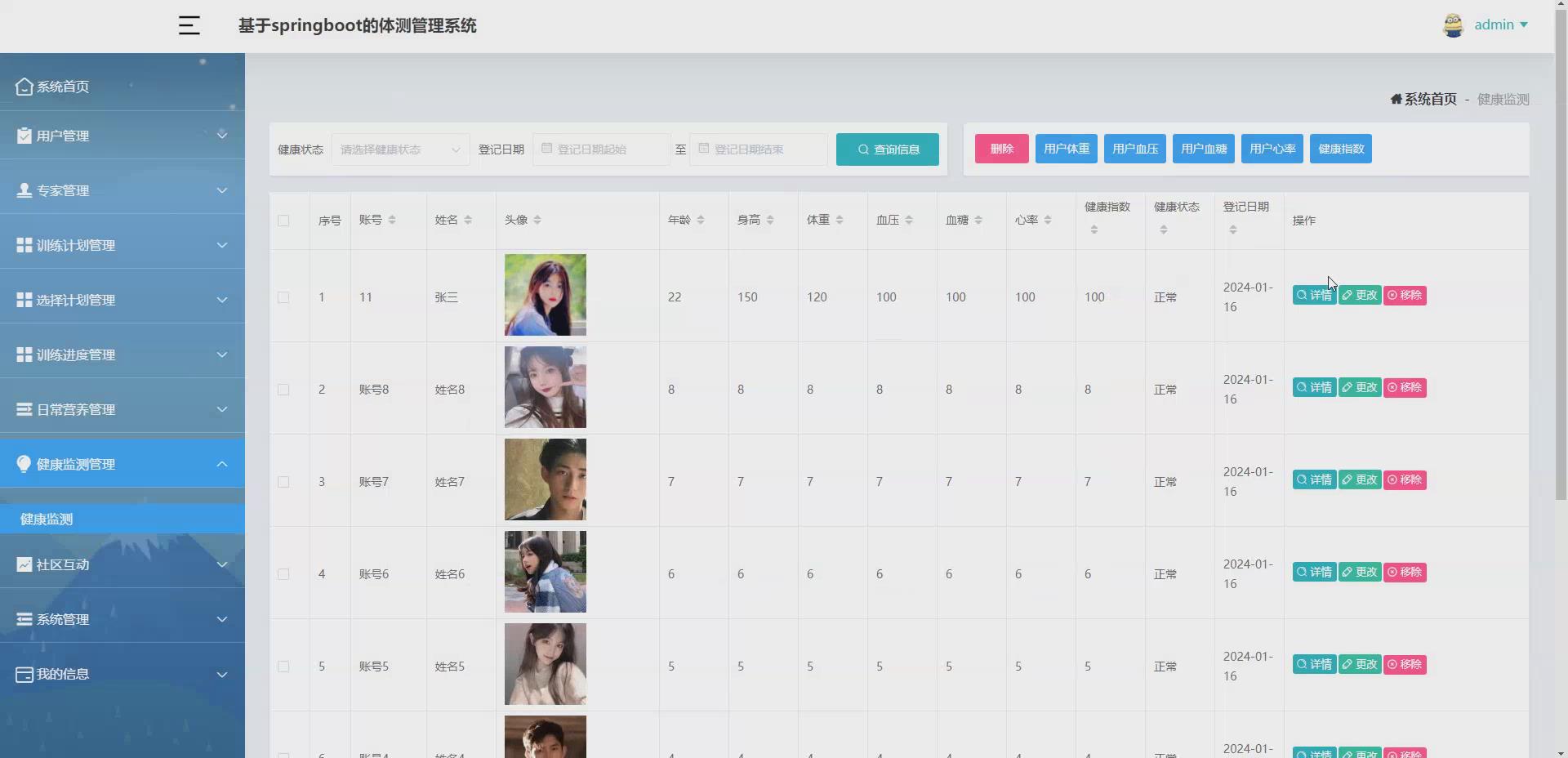Select the 用户管理 sidebar icon
Viewport: 1568px width, 758px height.
[24, 136]
